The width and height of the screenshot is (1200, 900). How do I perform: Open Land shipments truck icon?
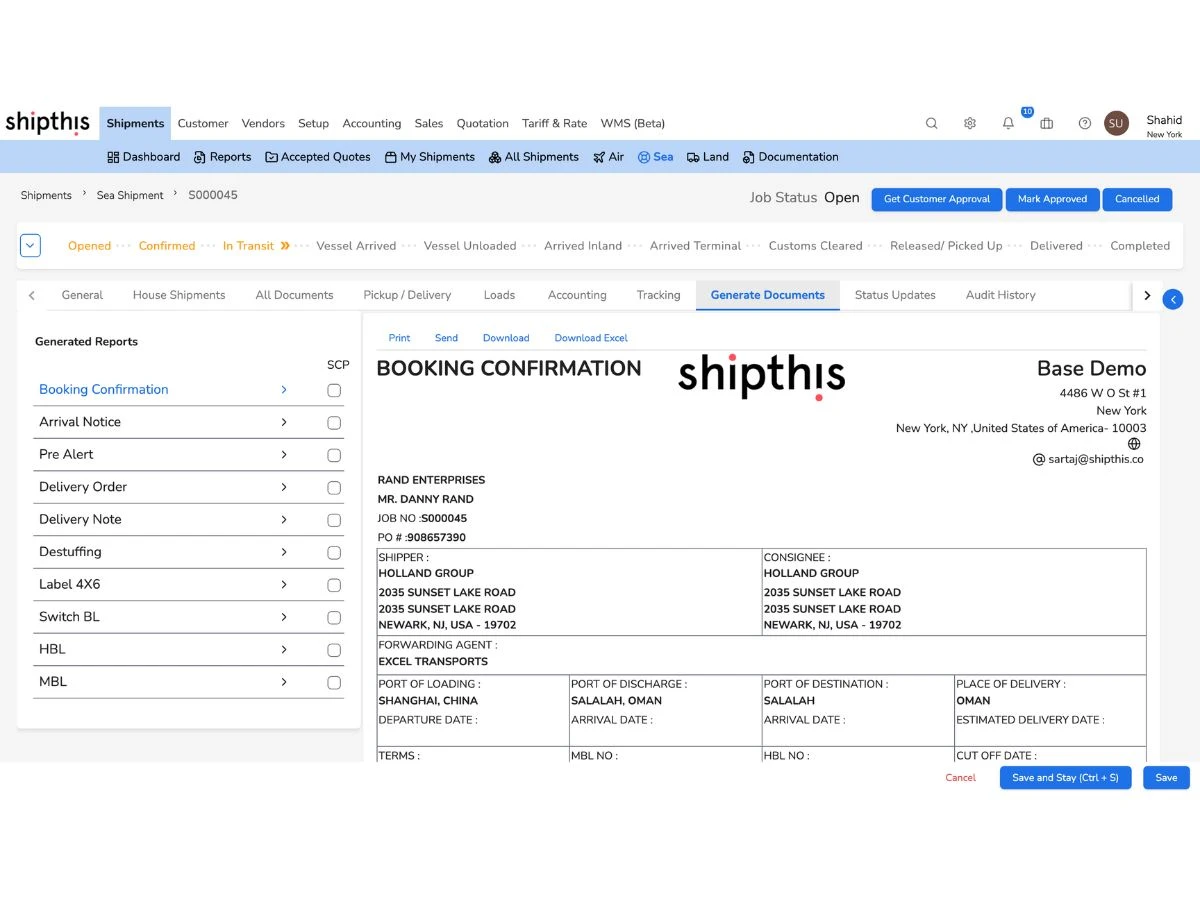(x=707, y=157)
